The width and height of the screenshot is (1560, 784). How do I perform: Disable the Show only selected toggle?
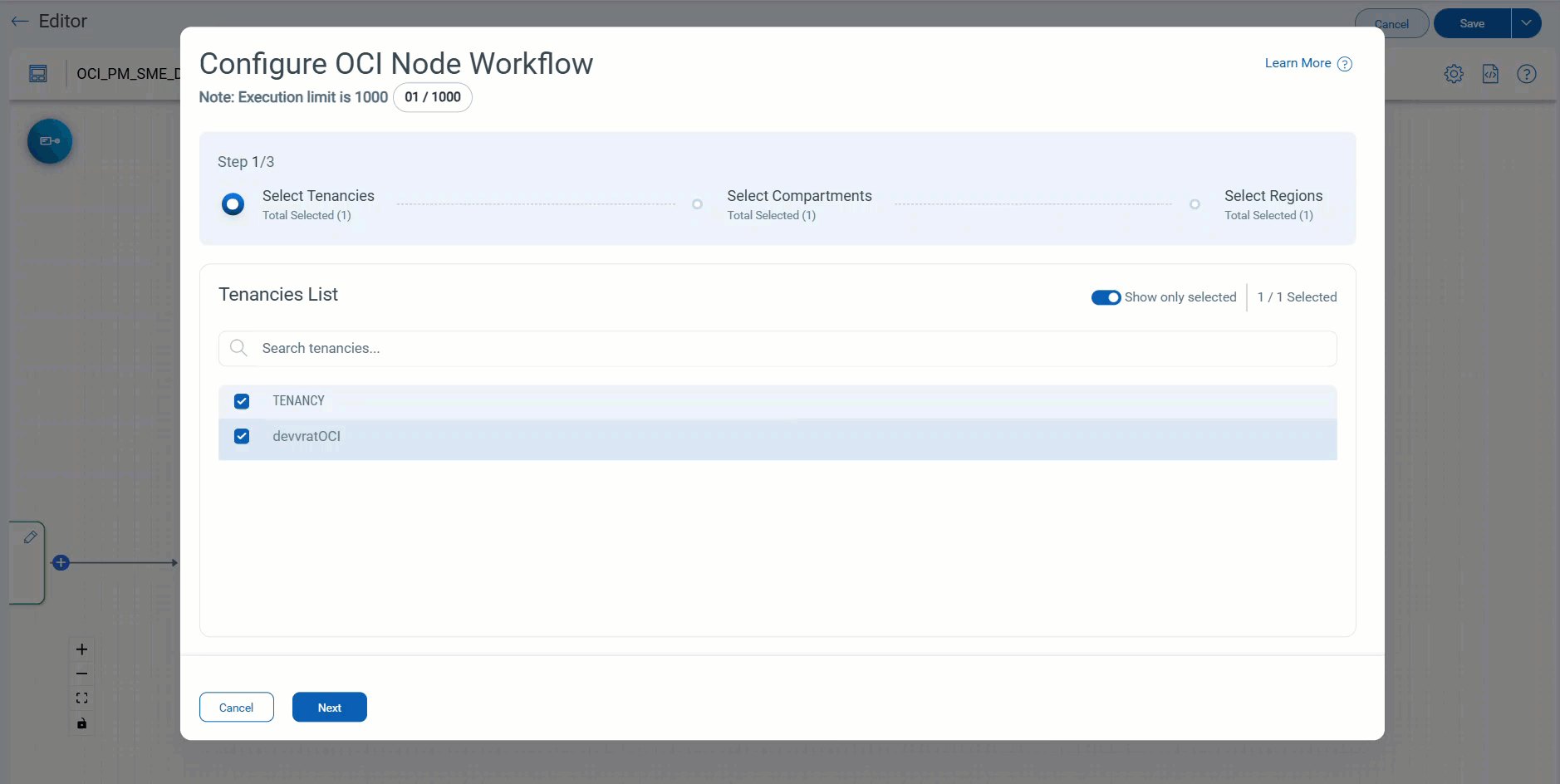point(1106,297)
